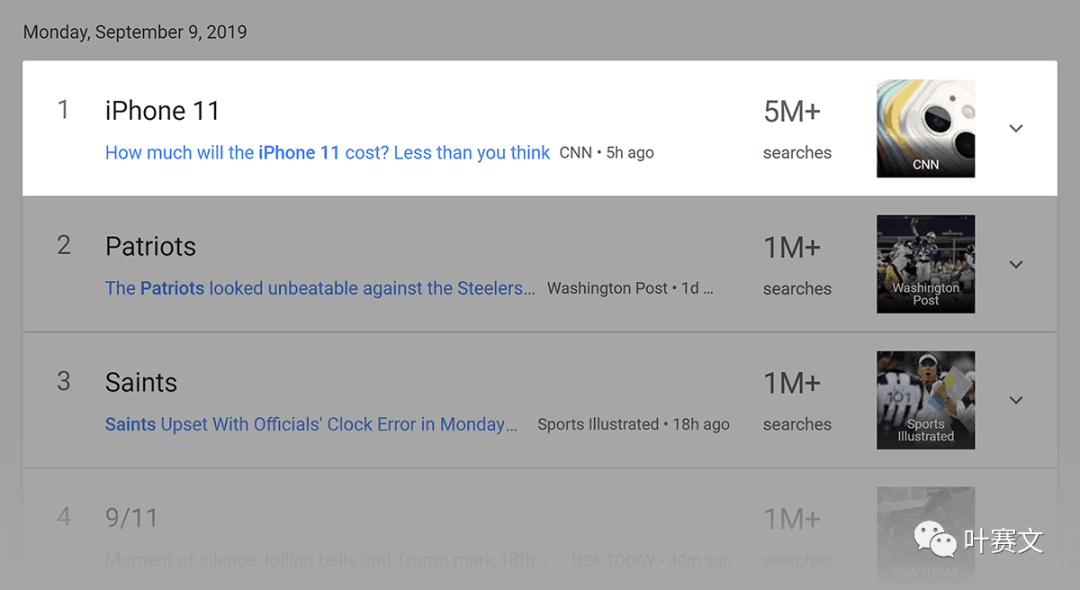The width and height of the screenshot is (1080, 590).
Task: Open 'How much will the iPhone 11 cost' article
Action: pyautogui.click(x=327, y=153)
